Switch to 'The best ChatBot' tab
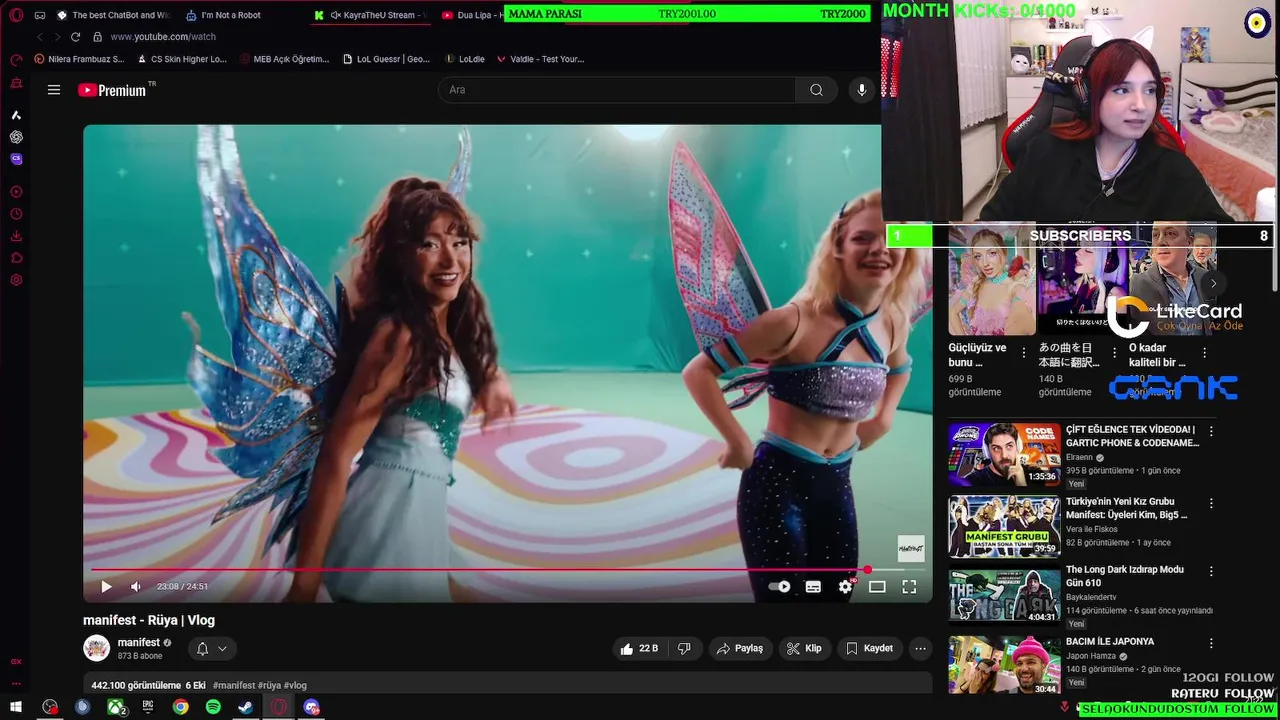 click(x=113, y=15)
